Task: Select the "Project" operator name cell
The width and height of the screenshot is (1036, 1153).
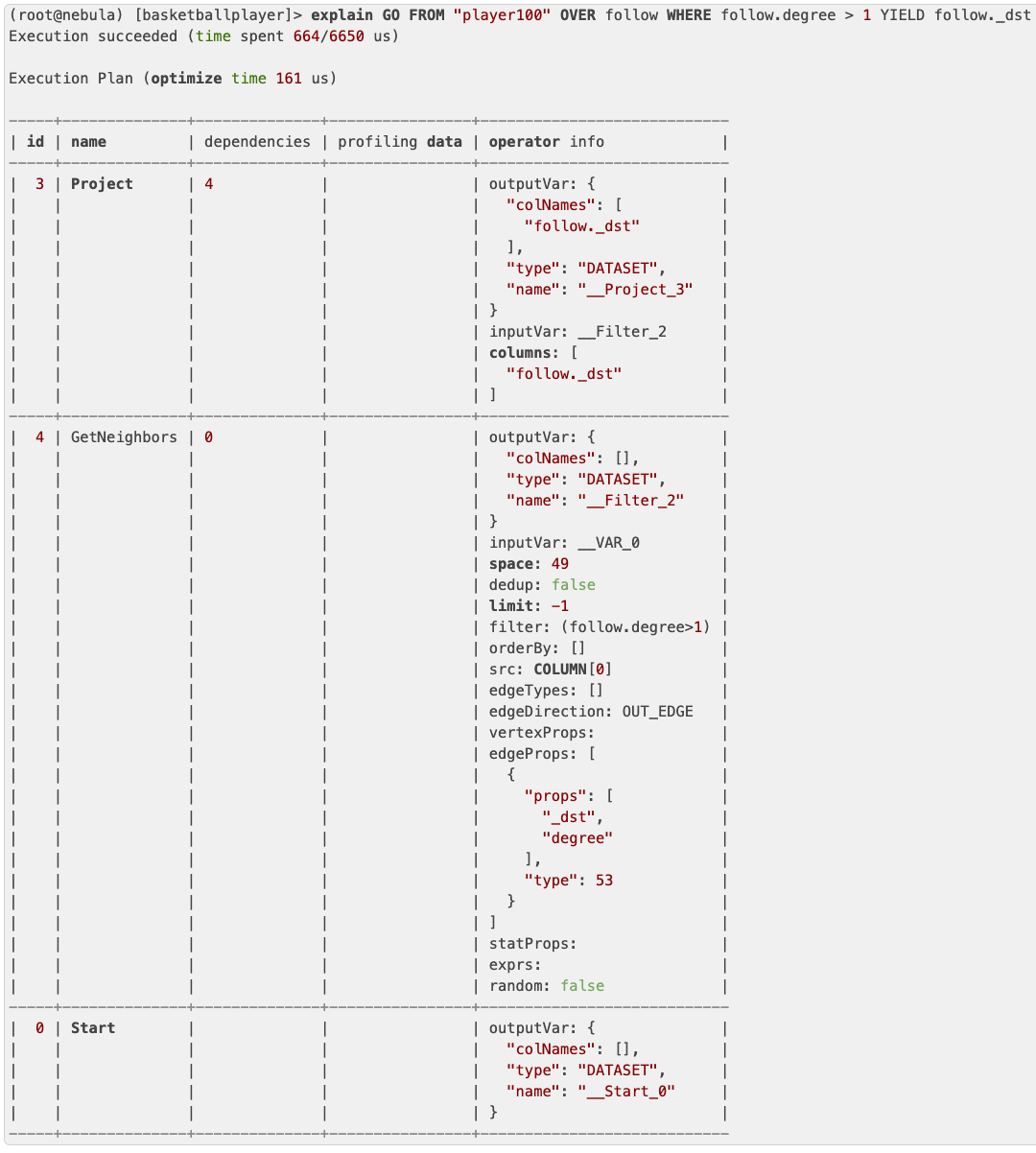Action: point(102,184)
